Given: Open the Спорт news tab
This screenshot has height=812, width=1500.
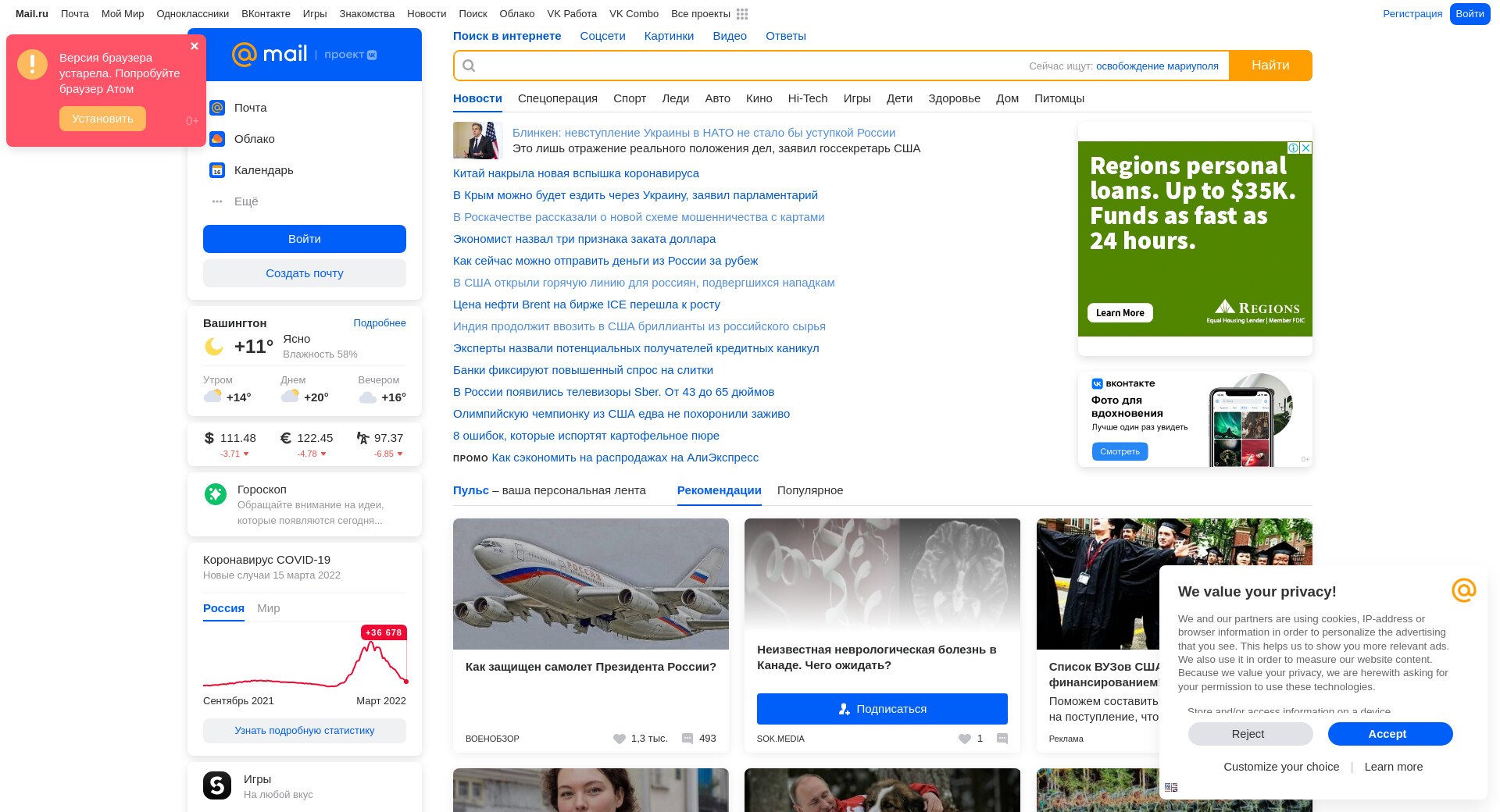Looking at the screenshot, I should [x=629, y=98].
